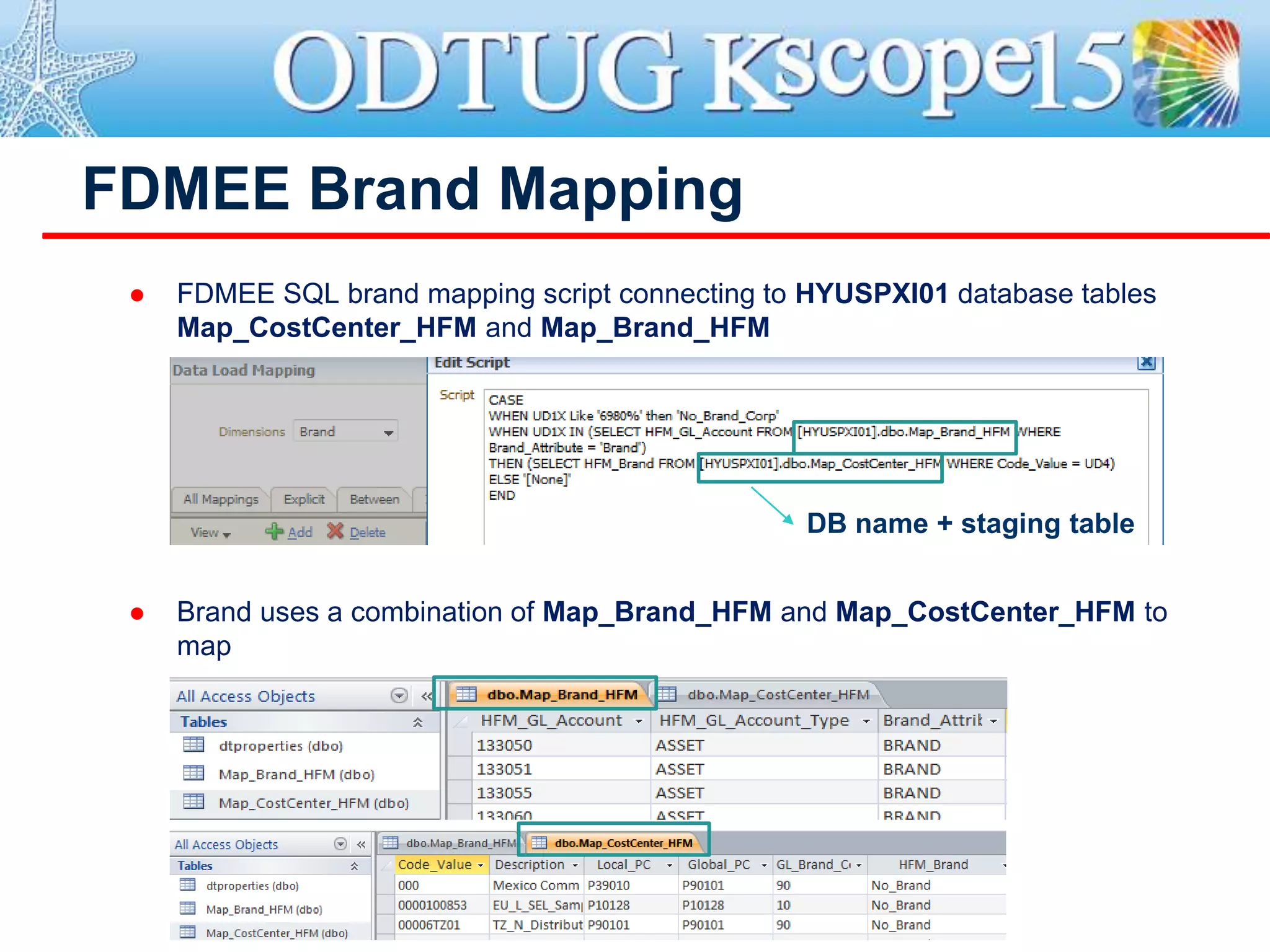Click the Delete link

click(368, 532)
